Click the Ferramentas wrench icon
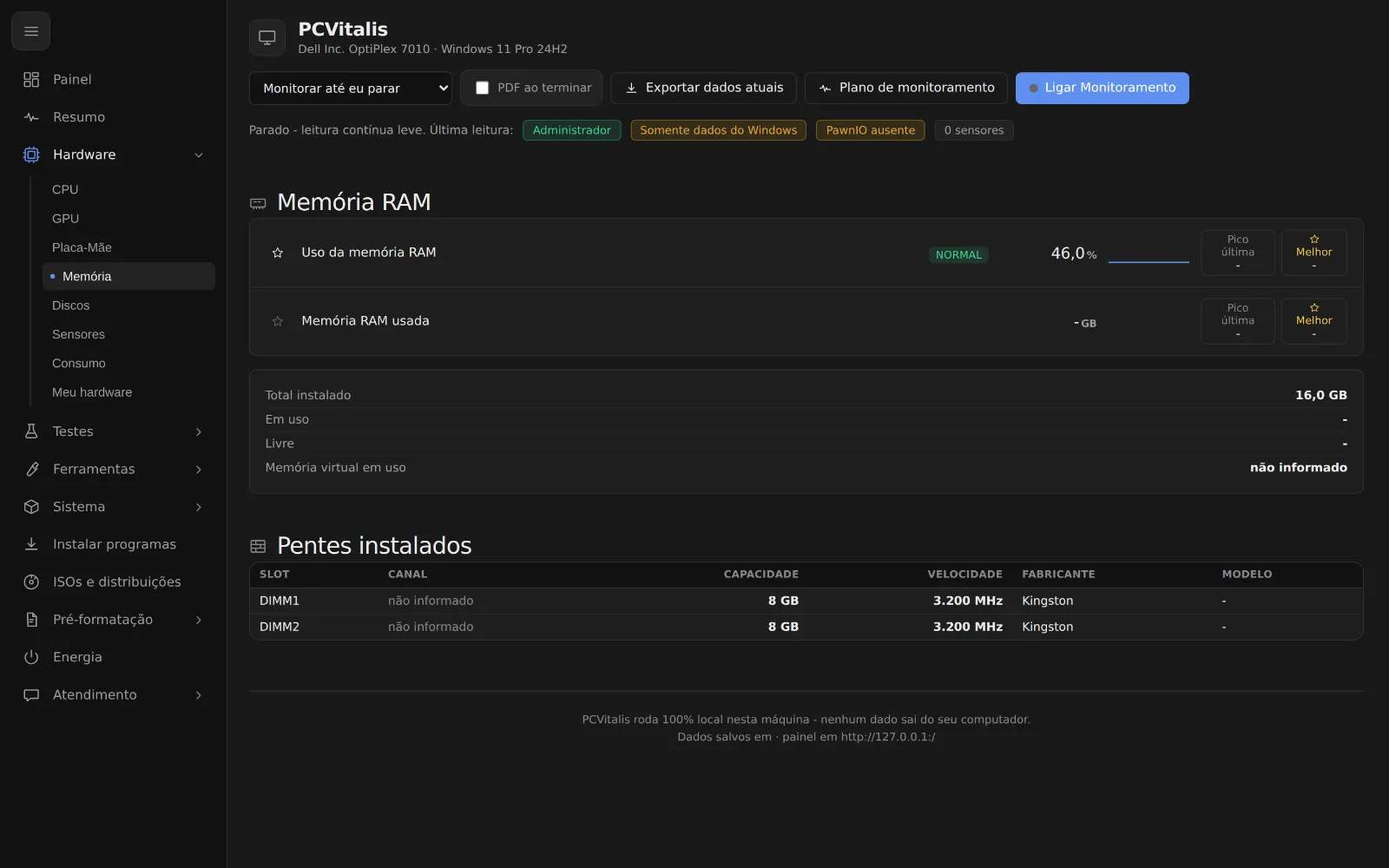 coord(31,469)
